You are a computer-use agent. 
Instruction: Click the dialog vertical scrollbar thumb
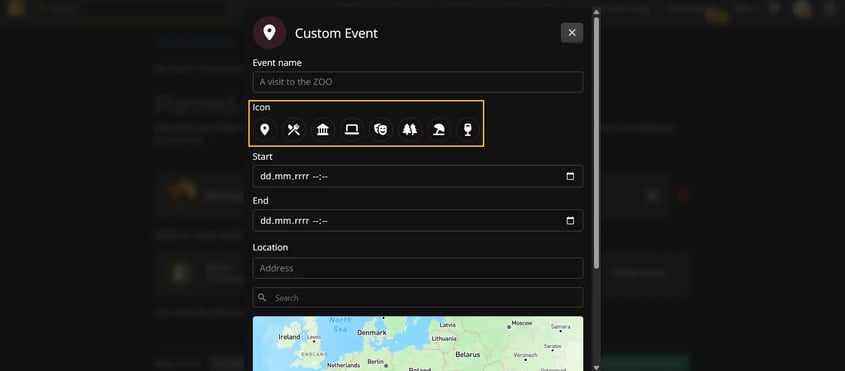point(596,142)
